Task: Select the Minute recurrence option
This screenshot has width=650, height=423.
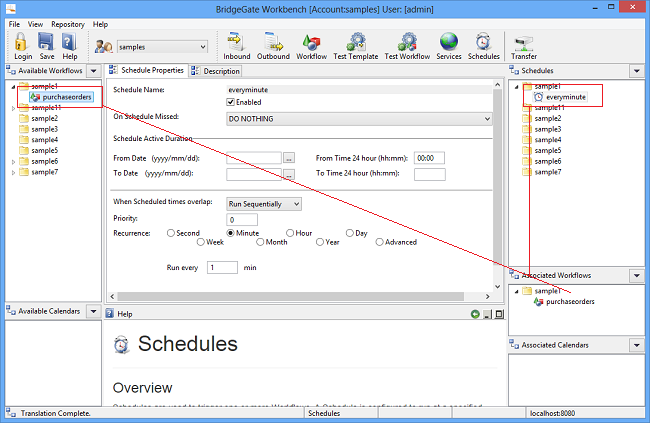Action: click(230, 233)
